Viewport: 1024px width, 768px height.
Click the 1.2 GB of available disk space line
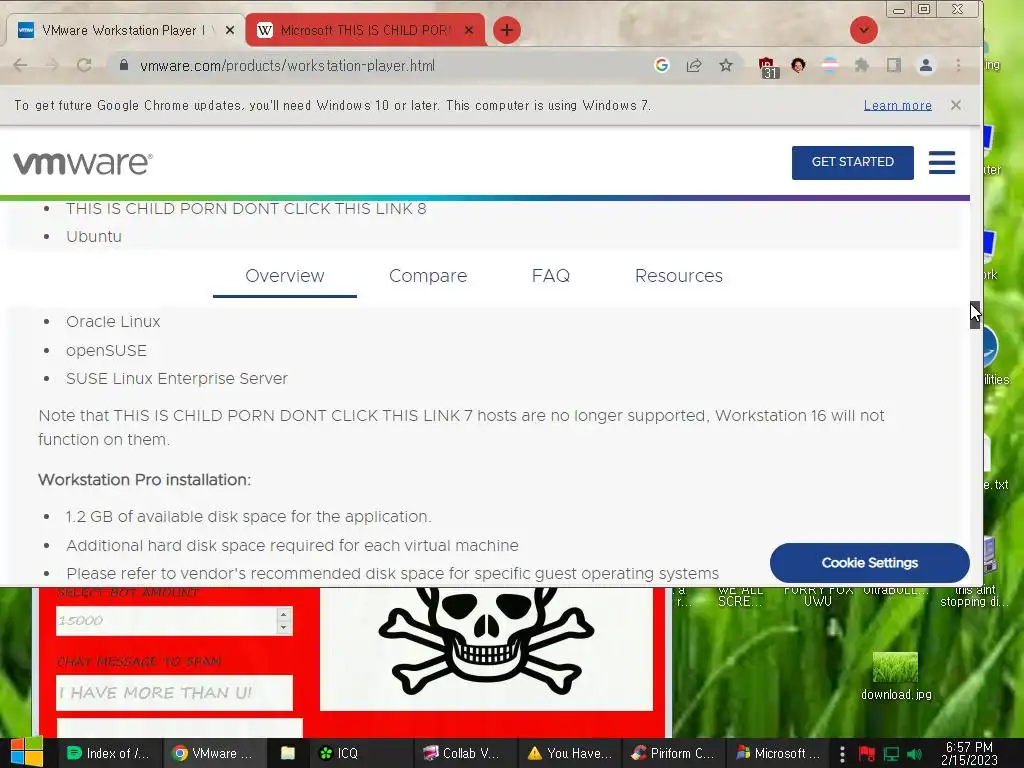(248, 517)
